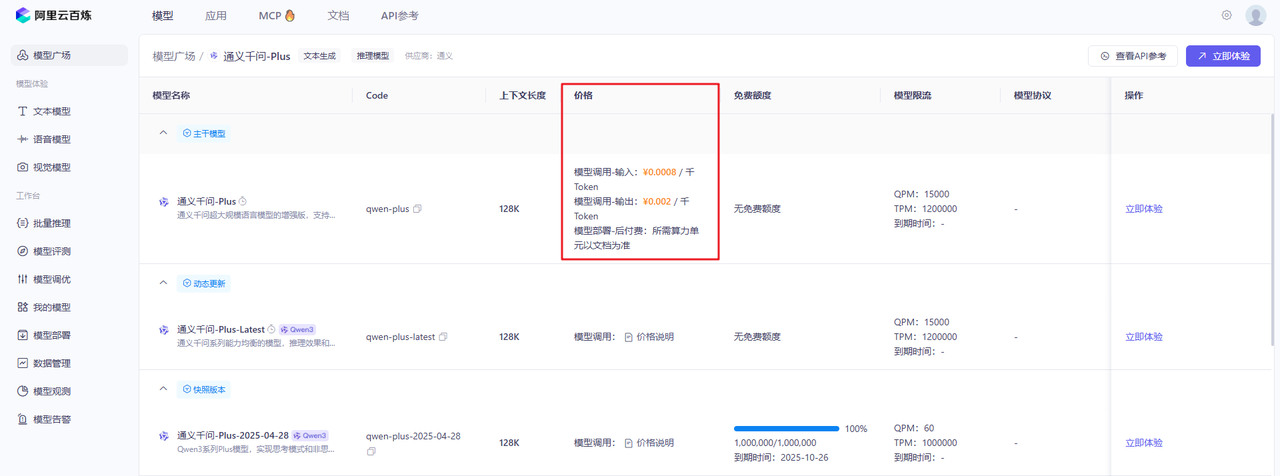Screen dimensions: 1280x476
Task: Click clock icon beside 通义千问-Plus-Latest
Action: (271, 329)
